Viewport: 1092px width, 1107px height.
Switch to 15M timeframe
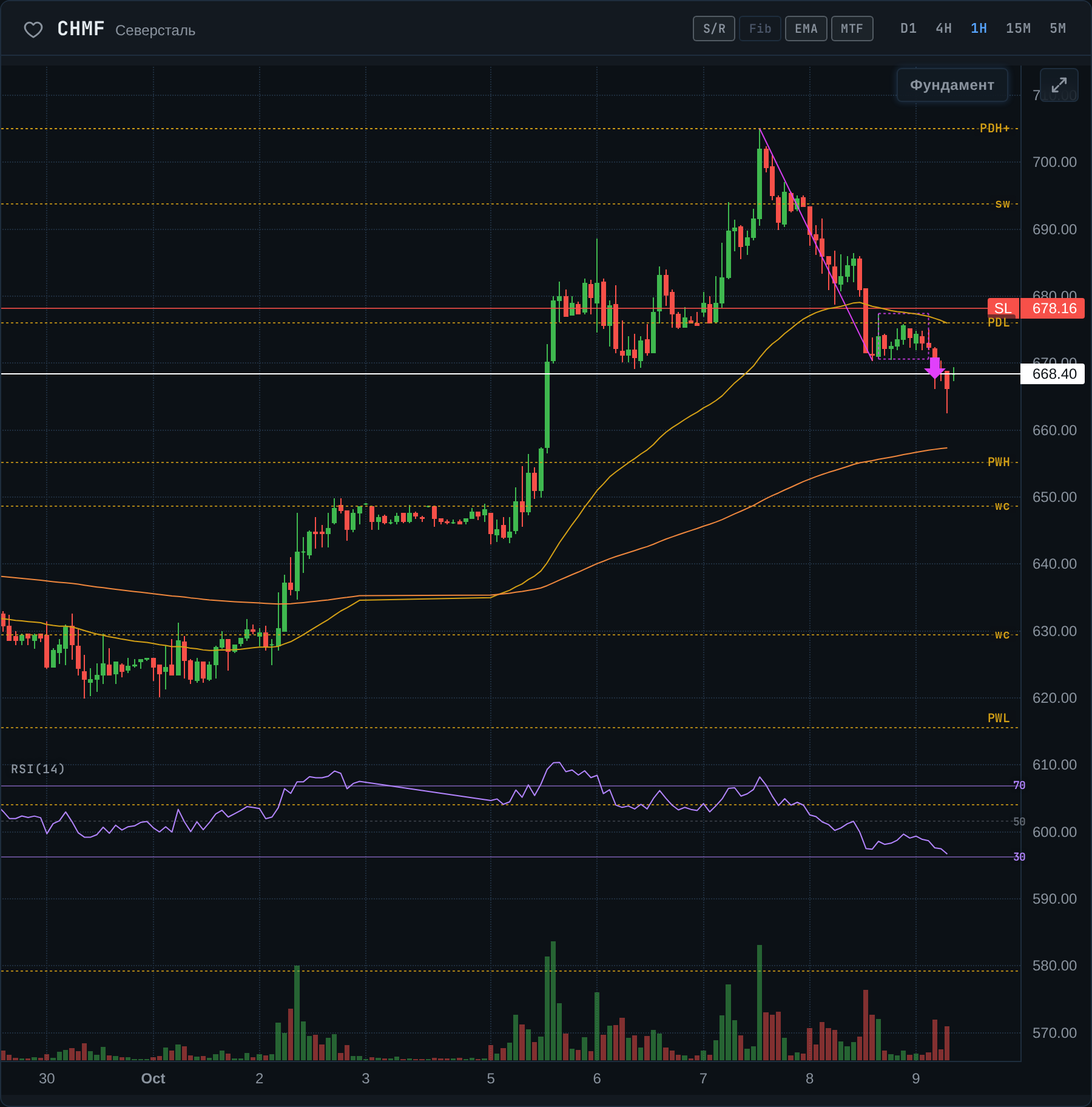coord(1019,29)
